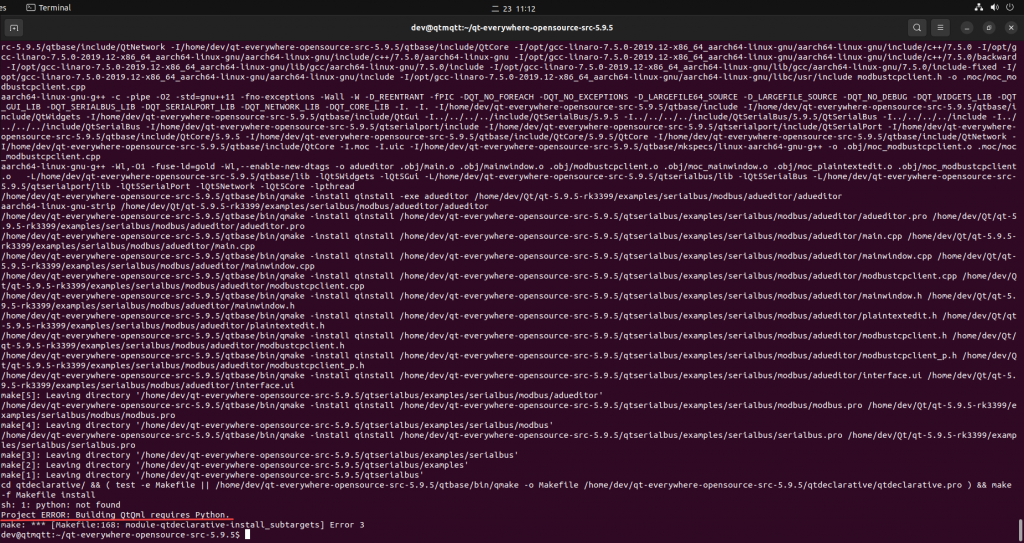Image resolution: width=1024 pixels, height=543 pixels.
Task: Click 'Project ERROR: Building QtQml requires Python.'
Action: 116,515
